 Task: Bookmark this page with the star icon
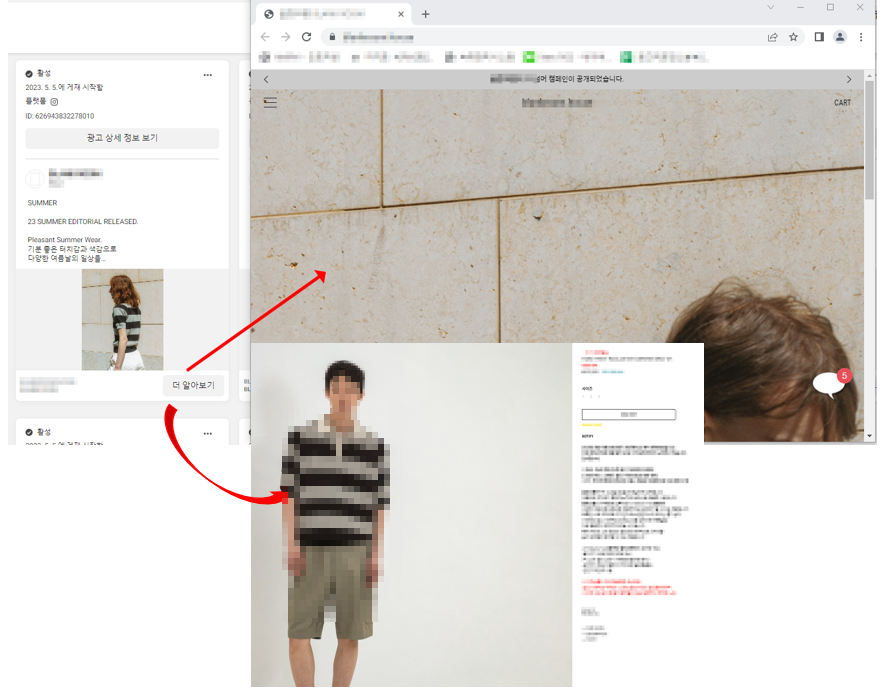793,37
